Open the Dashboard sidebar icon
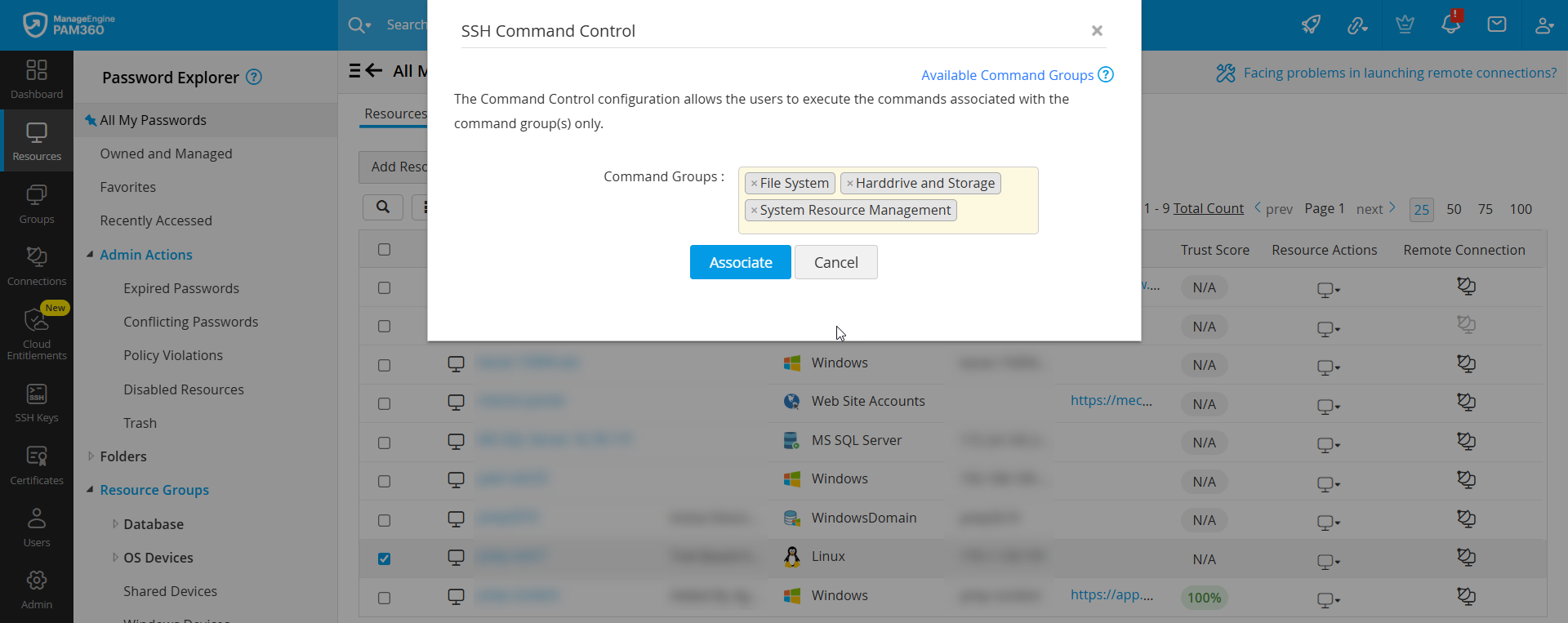 click(37, 80)
